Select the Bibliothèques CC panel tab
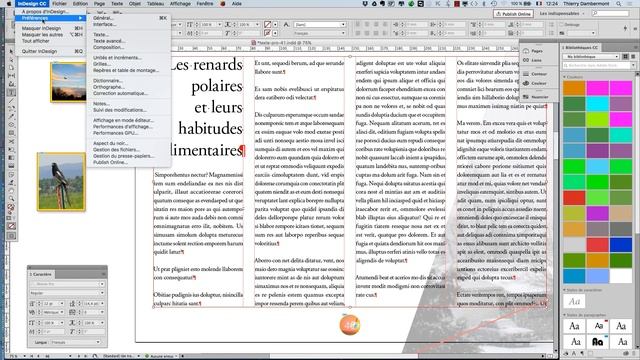Screen dimensions: 640x360 [580, 48]
